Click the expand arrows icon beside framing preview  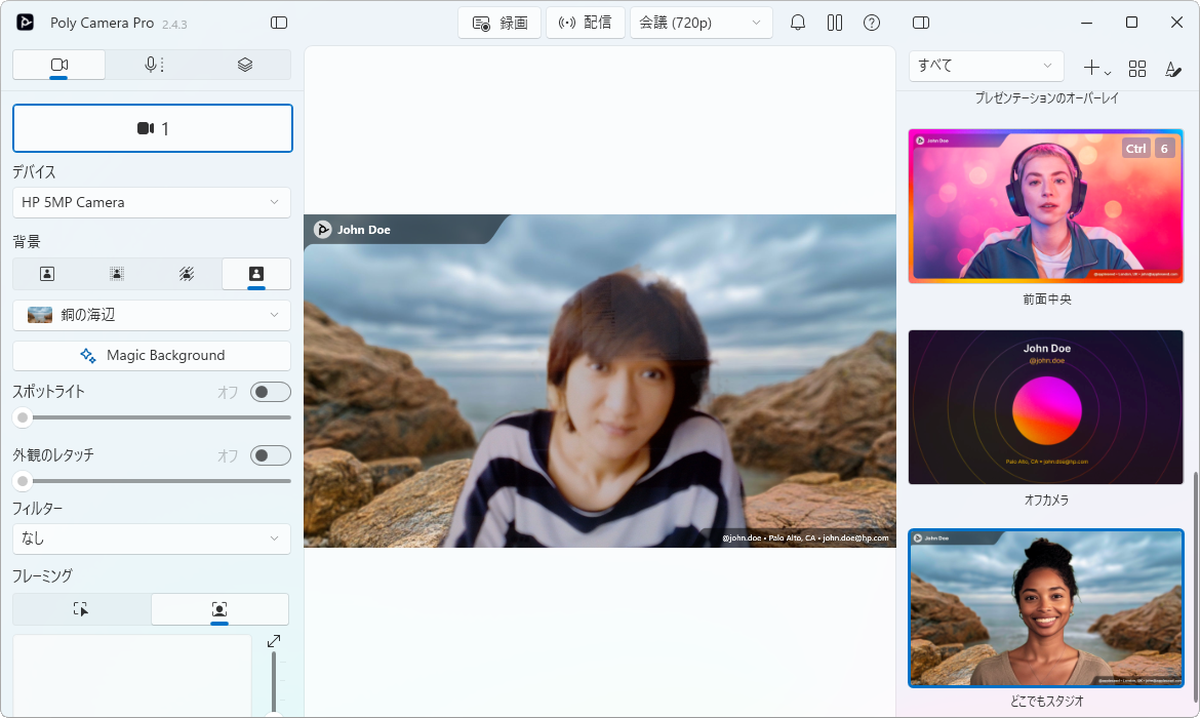click(273, 641)
